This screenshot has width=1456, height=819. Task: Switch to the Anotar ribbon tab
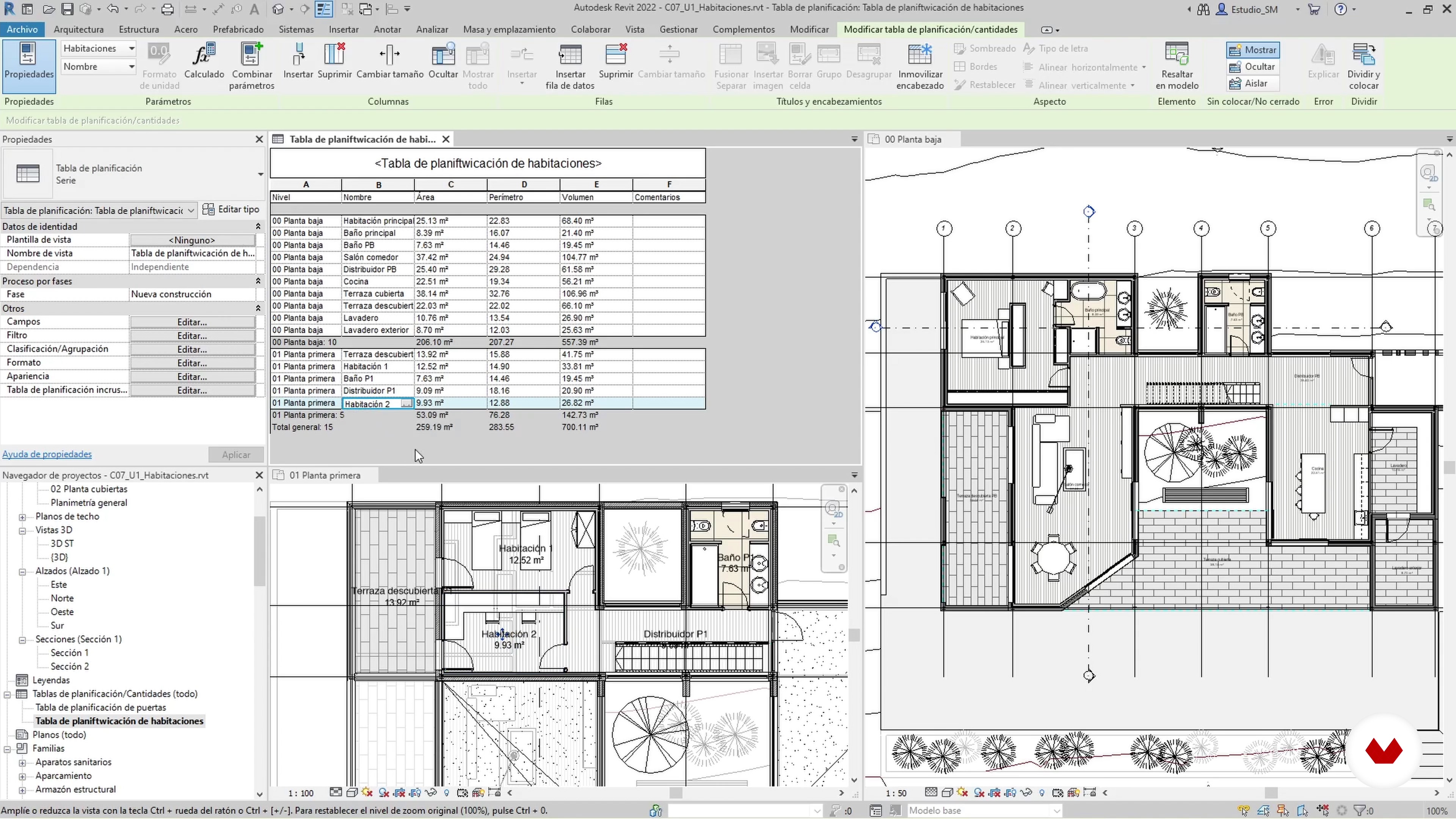(387, 30)
